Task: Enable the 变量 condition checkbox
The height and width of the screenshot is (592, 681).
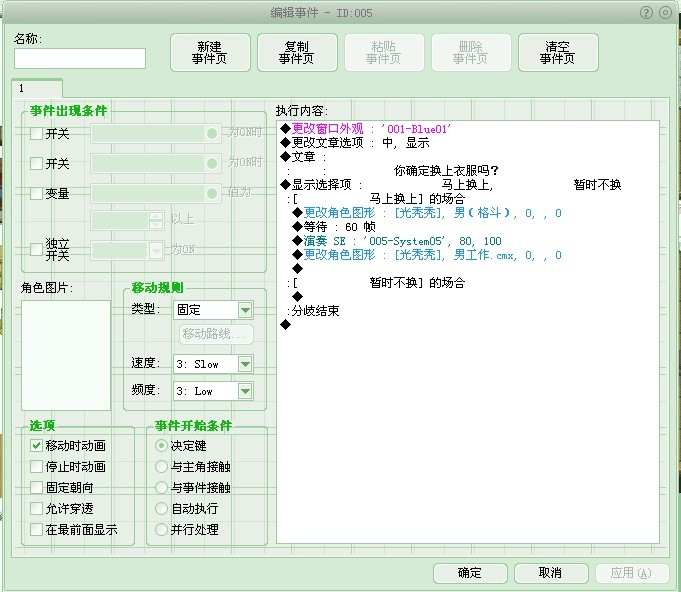Action: (36, 193)
